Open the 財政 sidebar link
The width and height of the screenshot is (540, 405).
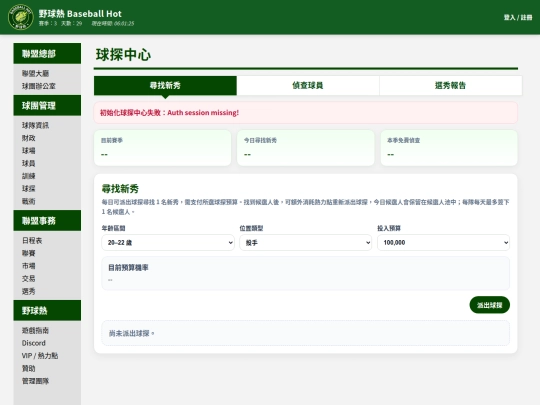29,138
